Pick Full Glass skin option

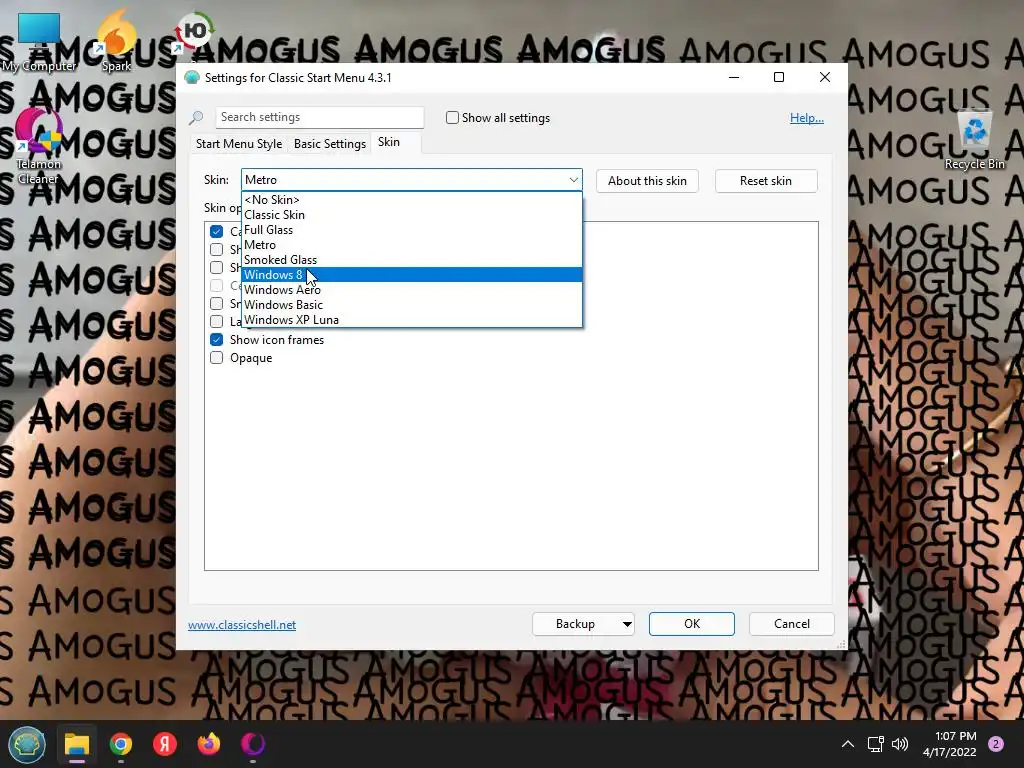(x=411, y=230)
